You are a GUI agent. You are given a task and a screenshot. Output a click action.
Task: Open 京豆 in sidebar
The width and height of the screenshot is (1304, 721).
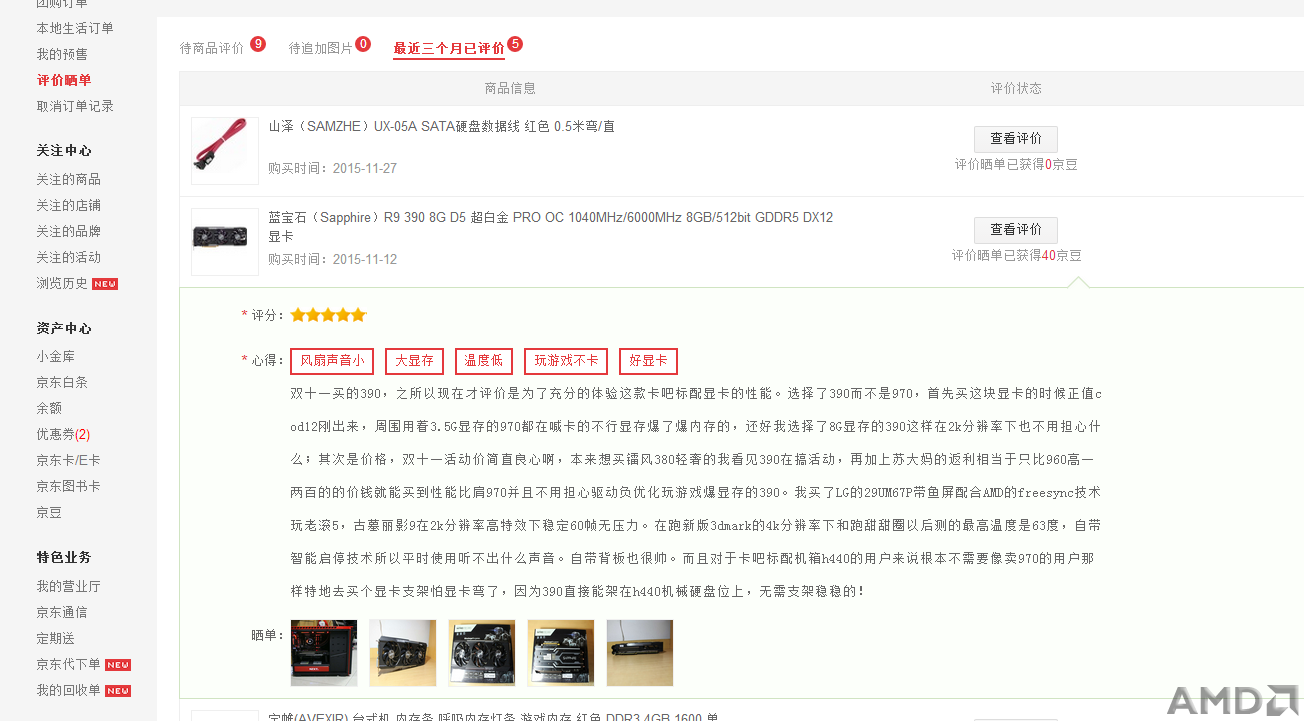49,512
